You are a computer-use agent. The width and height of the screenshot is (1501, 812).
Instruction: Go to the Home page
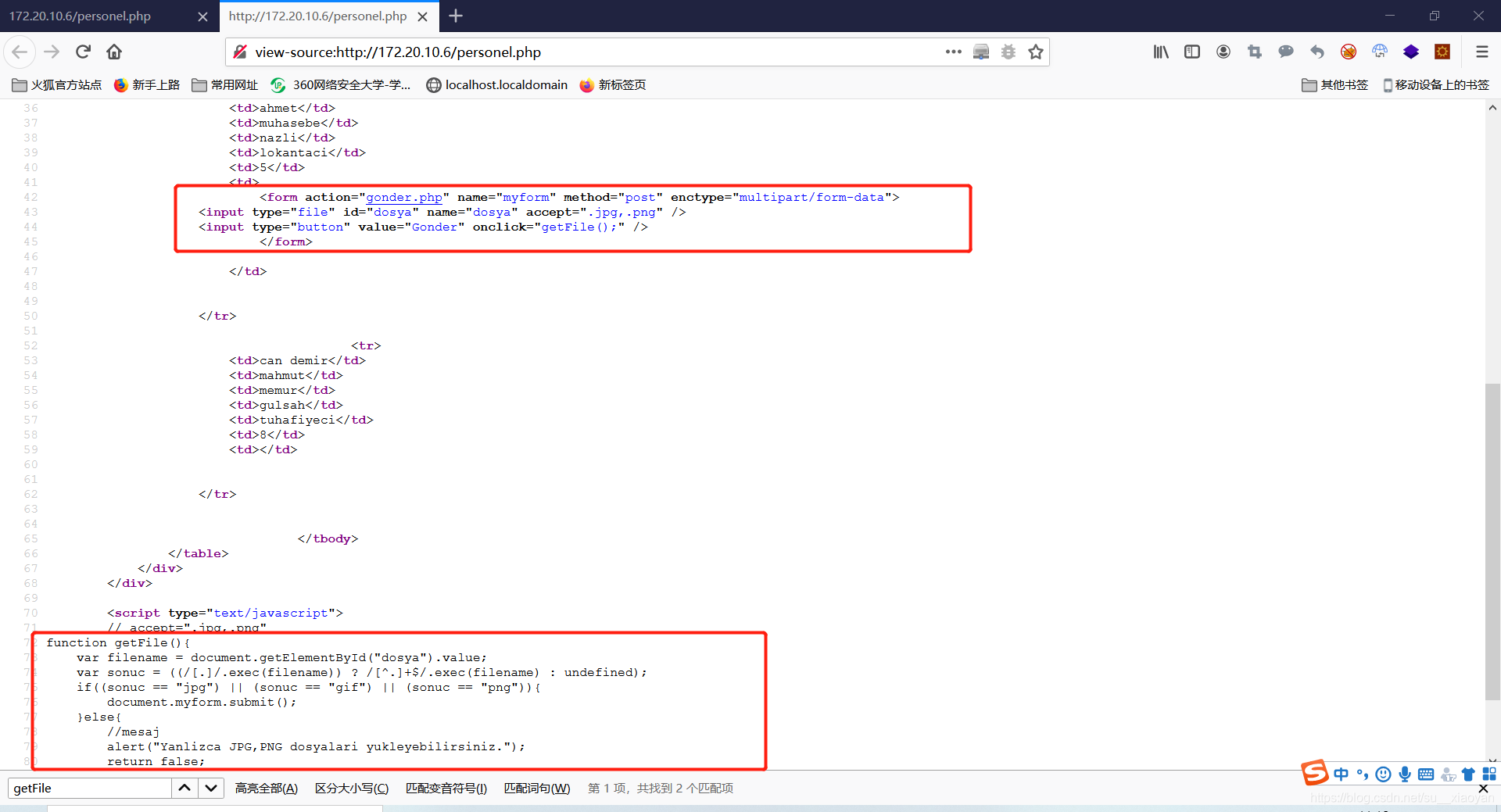pos(114,52)
